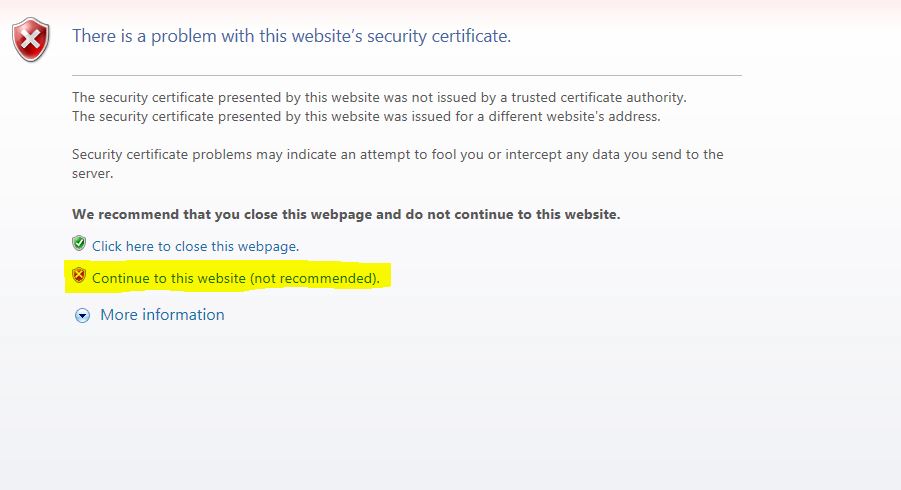The width and height of the screenshot is (901, 490).
Task: Click the yellow highlight right of "recommended)."
Action: [x=386, y=277]
